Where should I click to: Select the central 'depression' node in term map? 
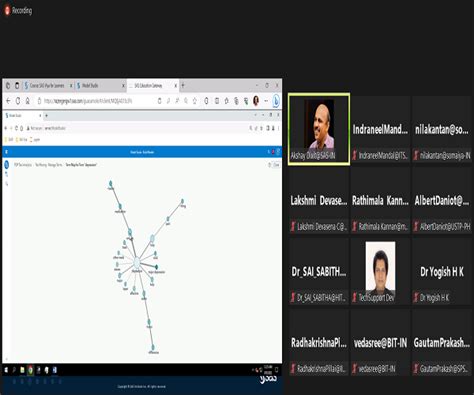coord(136,263)
